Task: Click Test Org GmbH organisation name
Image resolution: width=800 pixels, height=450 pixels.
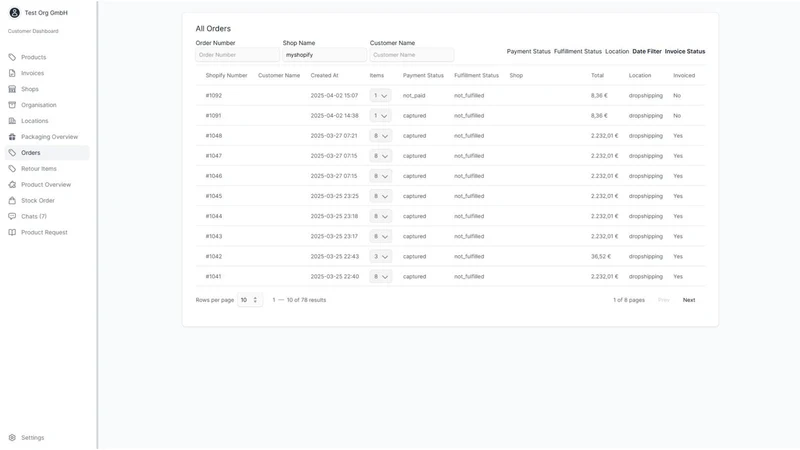Action: pos(46,13)
